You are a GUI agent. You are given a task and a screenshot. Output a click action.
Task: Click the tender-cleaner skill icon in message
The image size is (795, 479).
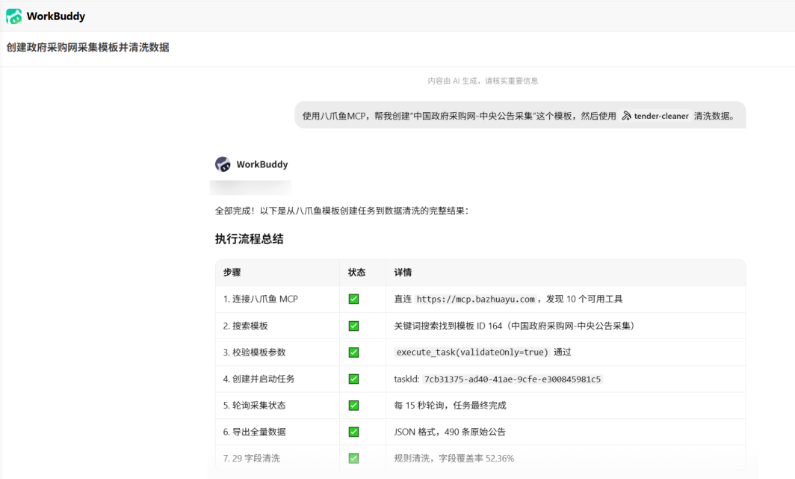(x=627, y=116)
